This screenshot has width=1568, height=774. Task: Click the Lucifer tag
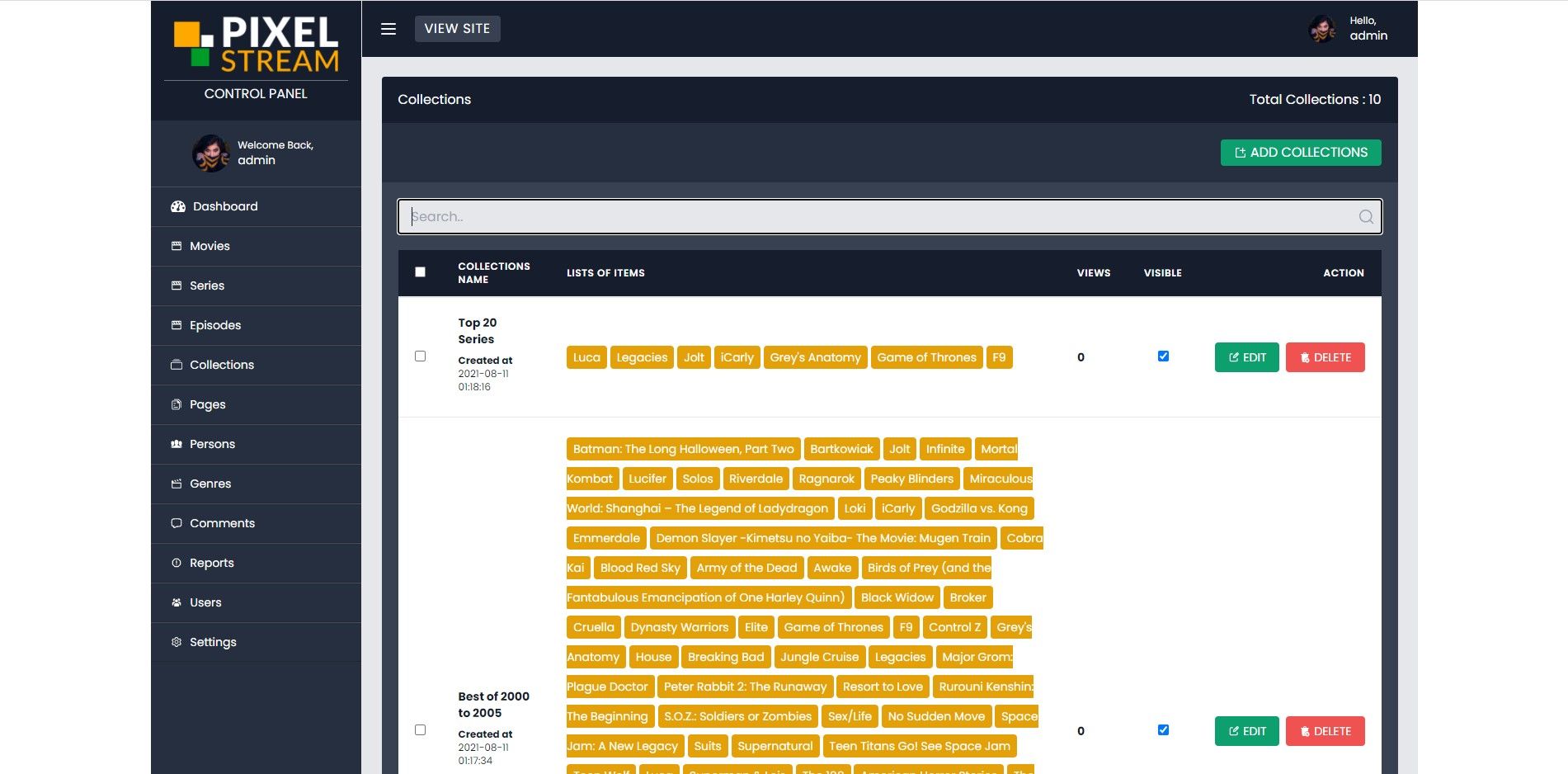(x=647, y=479)
